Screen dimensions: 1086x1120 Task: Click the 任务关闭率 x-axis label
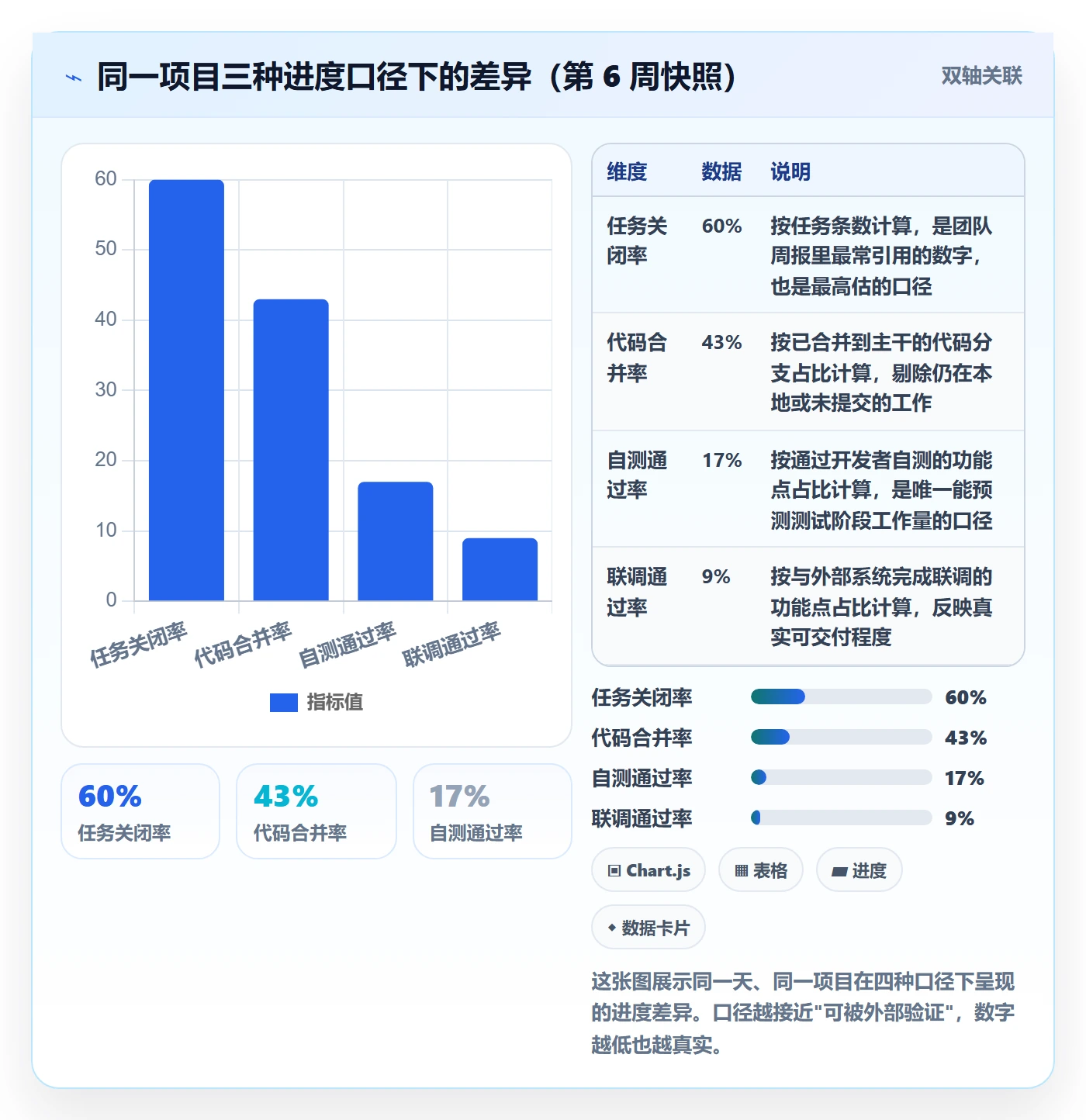[x=138, y=645]
